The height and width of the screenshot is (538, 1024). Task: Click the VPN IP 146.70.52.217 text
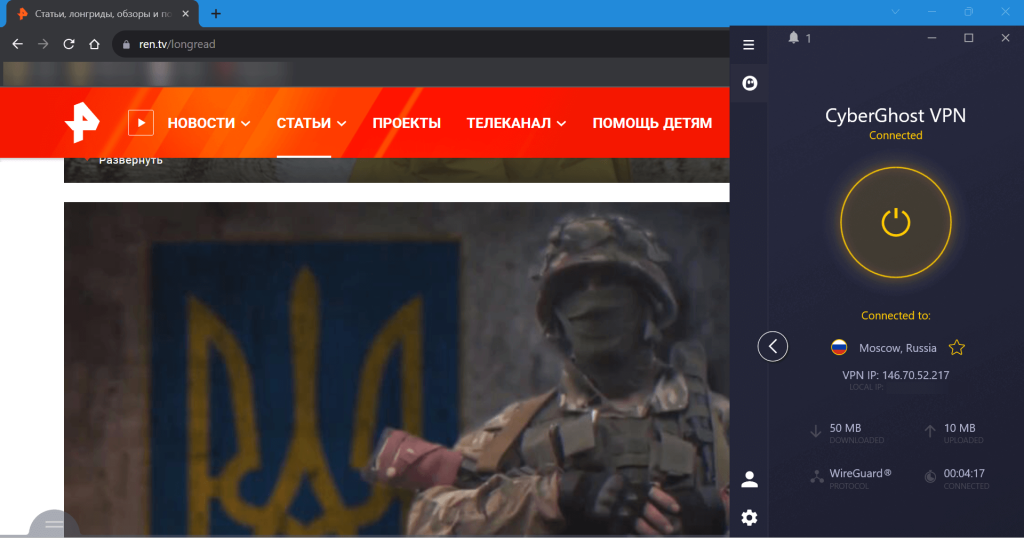(x=895, y=375)
